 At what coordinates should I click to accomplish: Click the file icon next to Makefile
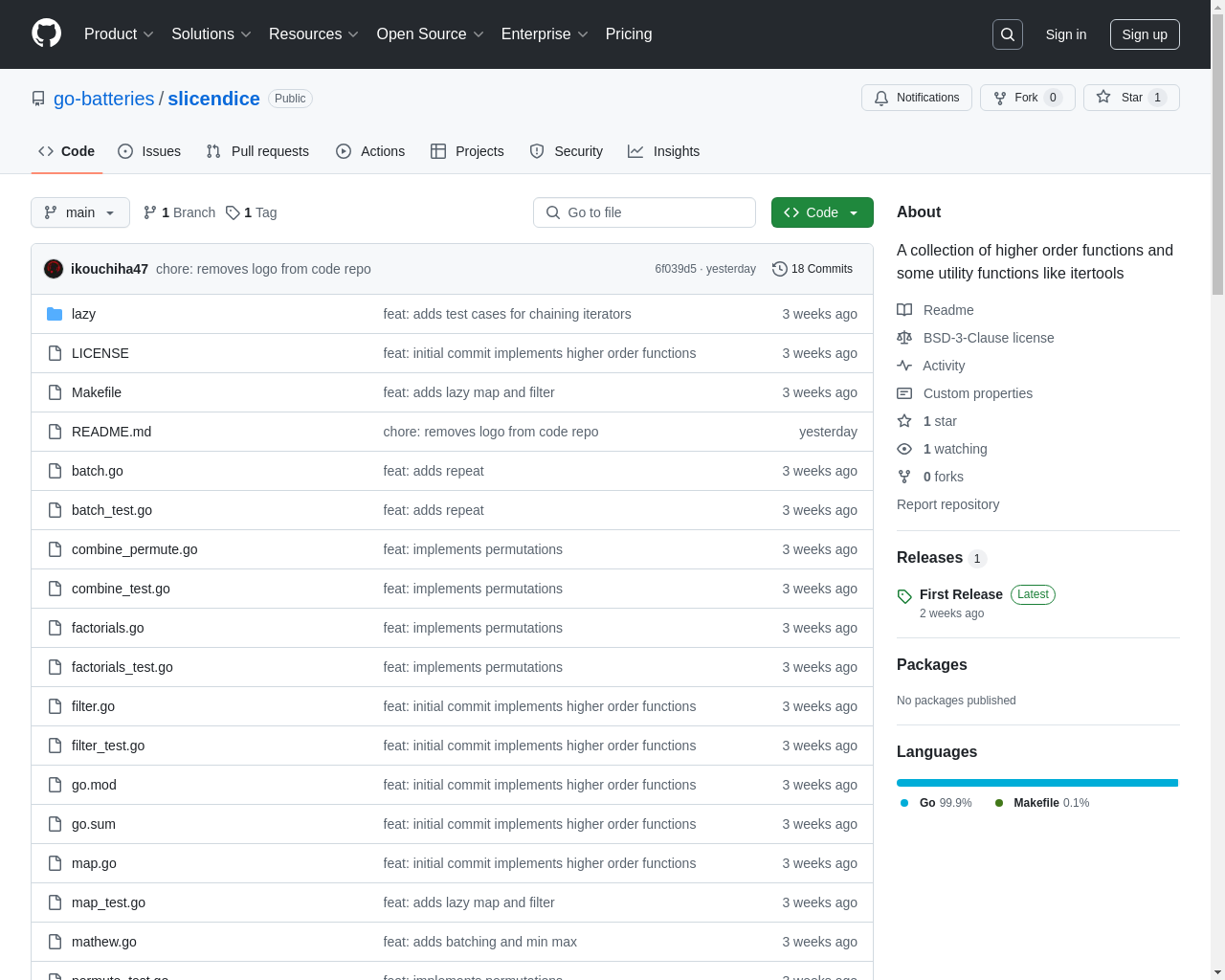point(55,392)
